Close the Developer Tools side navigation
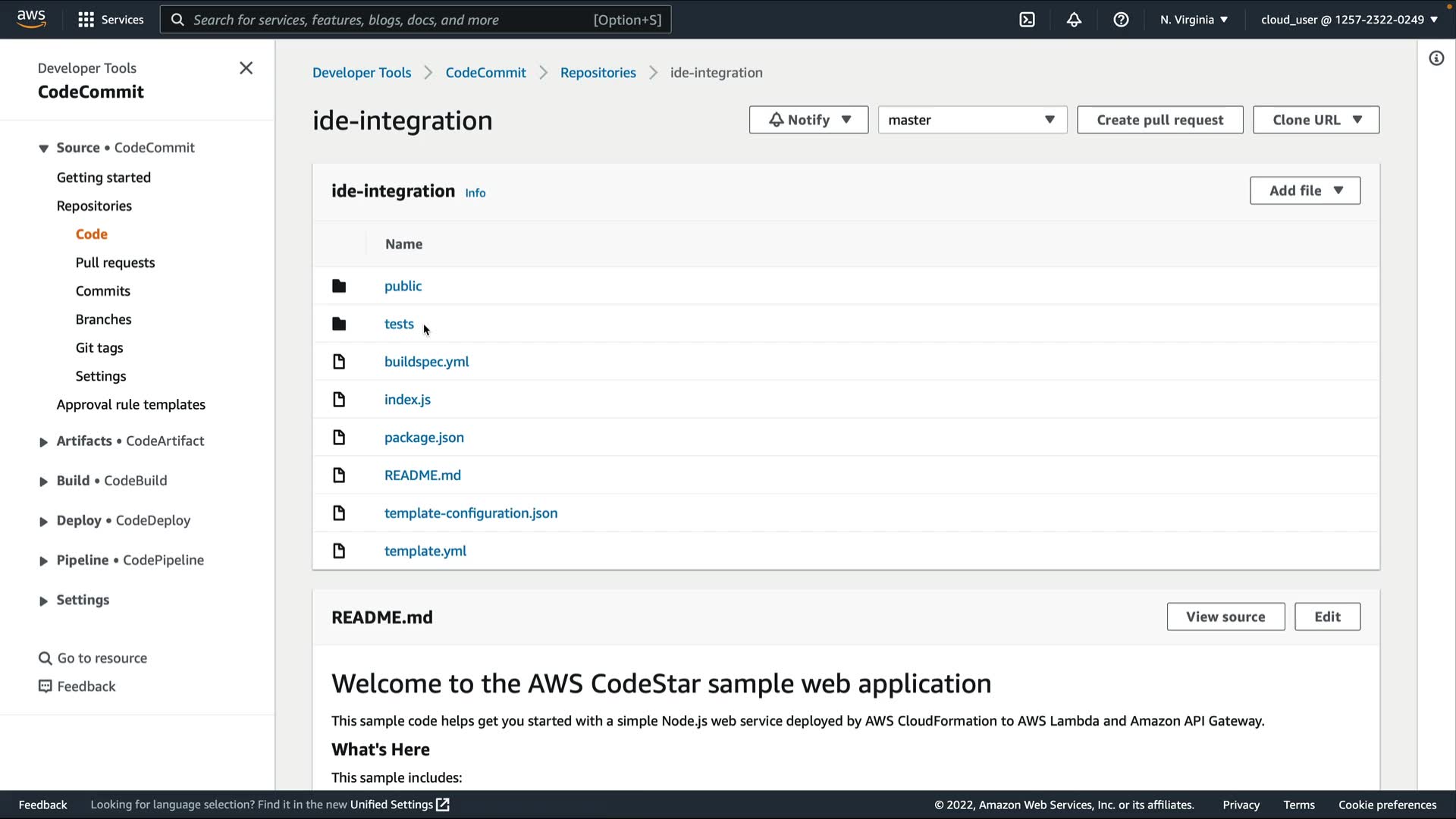The image size is (1456, 819). coord(246,68)
